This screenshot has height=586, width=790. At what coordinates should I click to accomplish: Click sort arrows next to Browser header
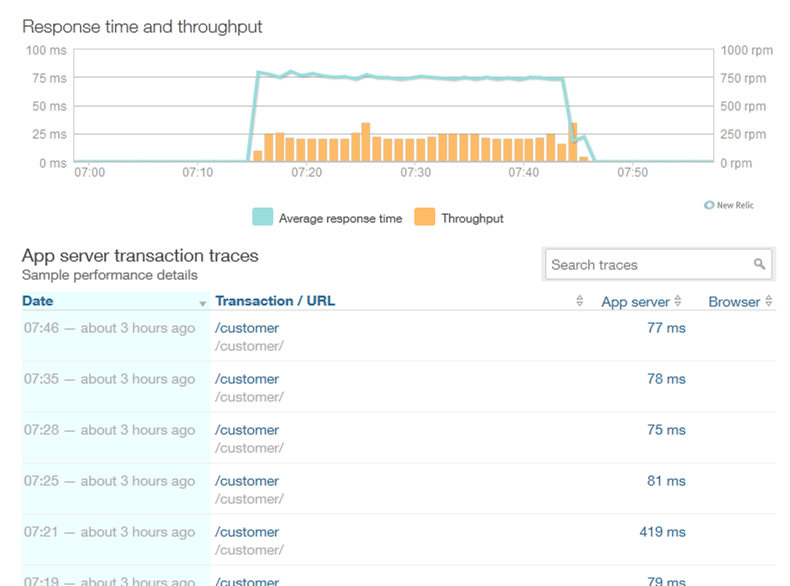click(769, 302)
